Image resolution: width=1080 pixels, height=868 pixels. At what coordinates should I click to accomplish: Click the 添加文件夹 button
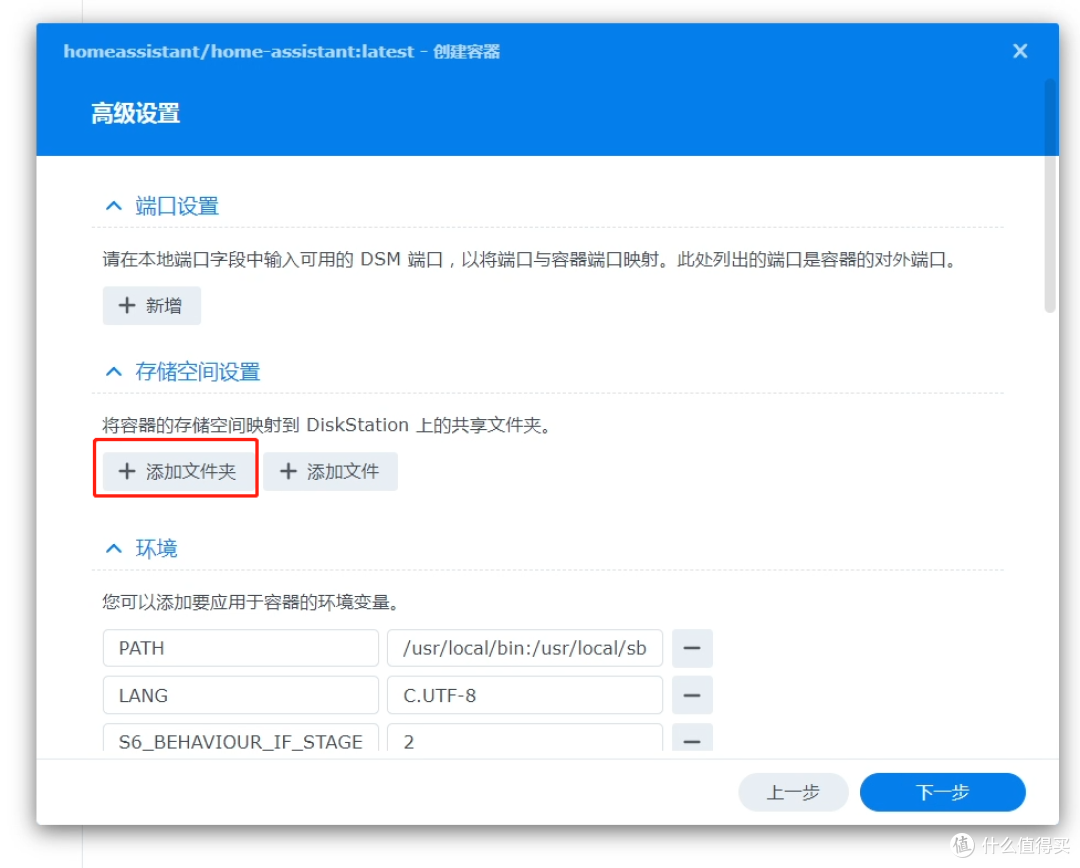pyautogui.click(x=177, y=472)
